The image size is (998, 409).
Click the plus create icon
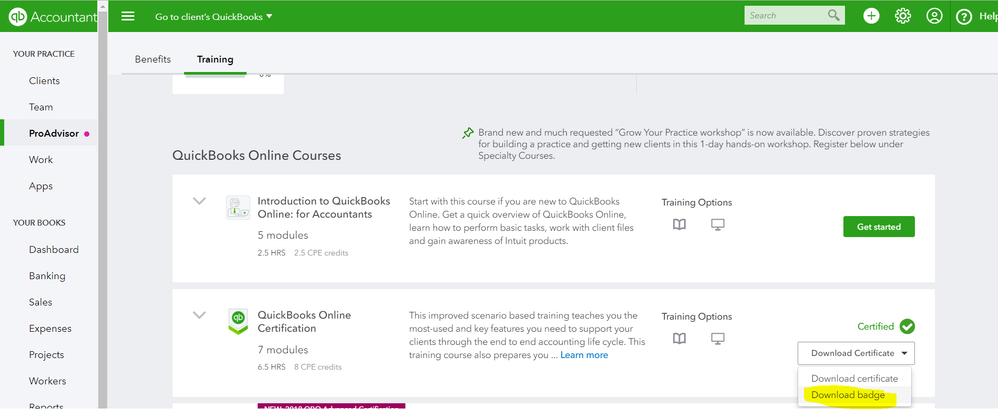tap(872, 16)
